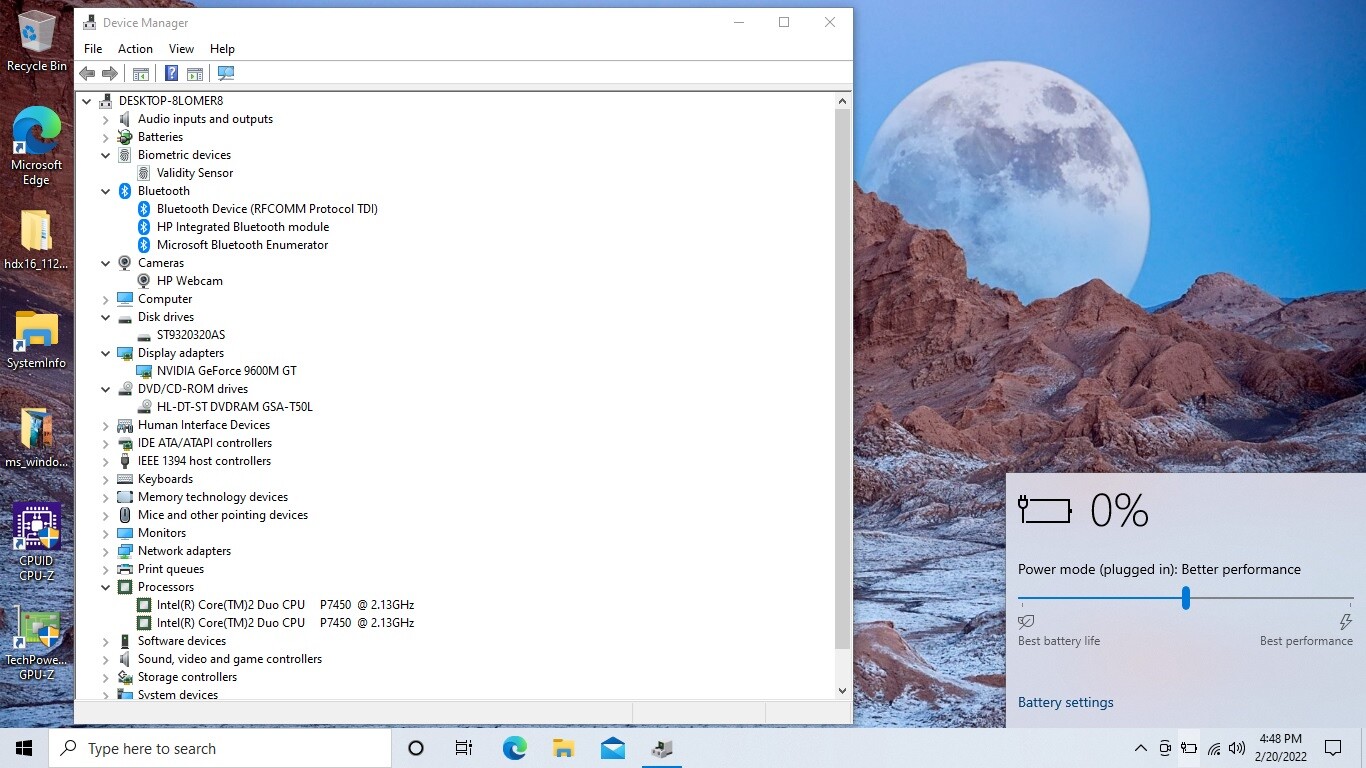The image size is (1366, 768).
Task: Open the Mail app in taskbar
Action: [613, 748]
